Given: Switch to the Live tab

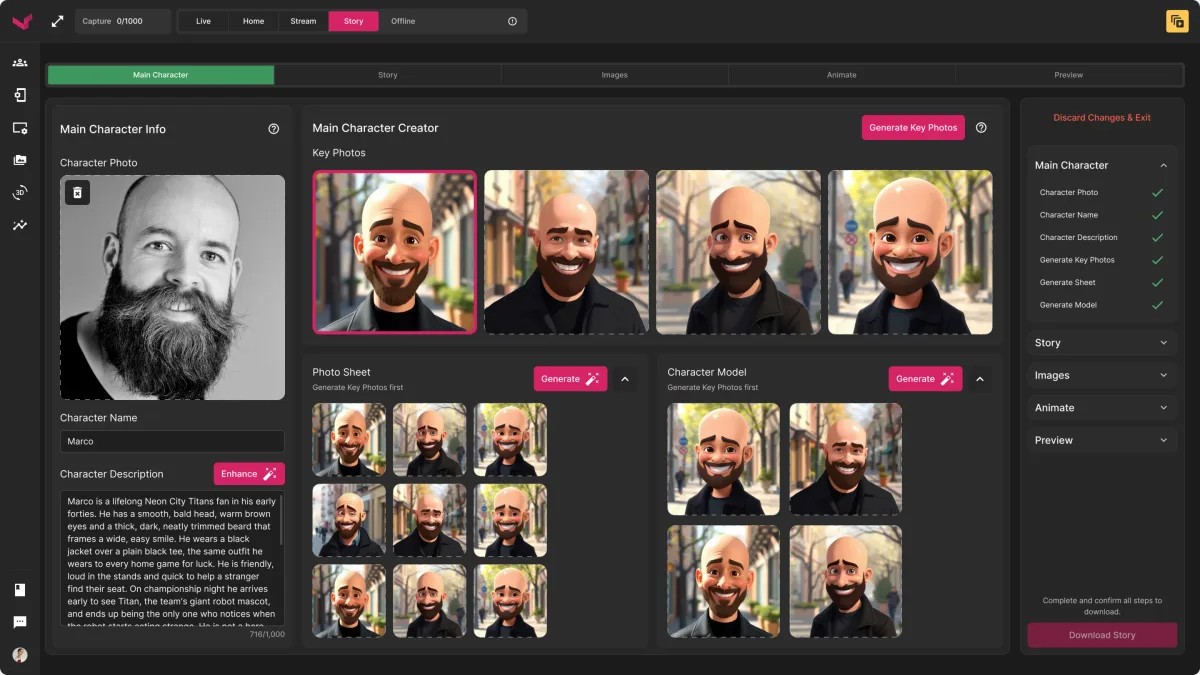Looking at the screenshot, I should (x=203, y=21).
